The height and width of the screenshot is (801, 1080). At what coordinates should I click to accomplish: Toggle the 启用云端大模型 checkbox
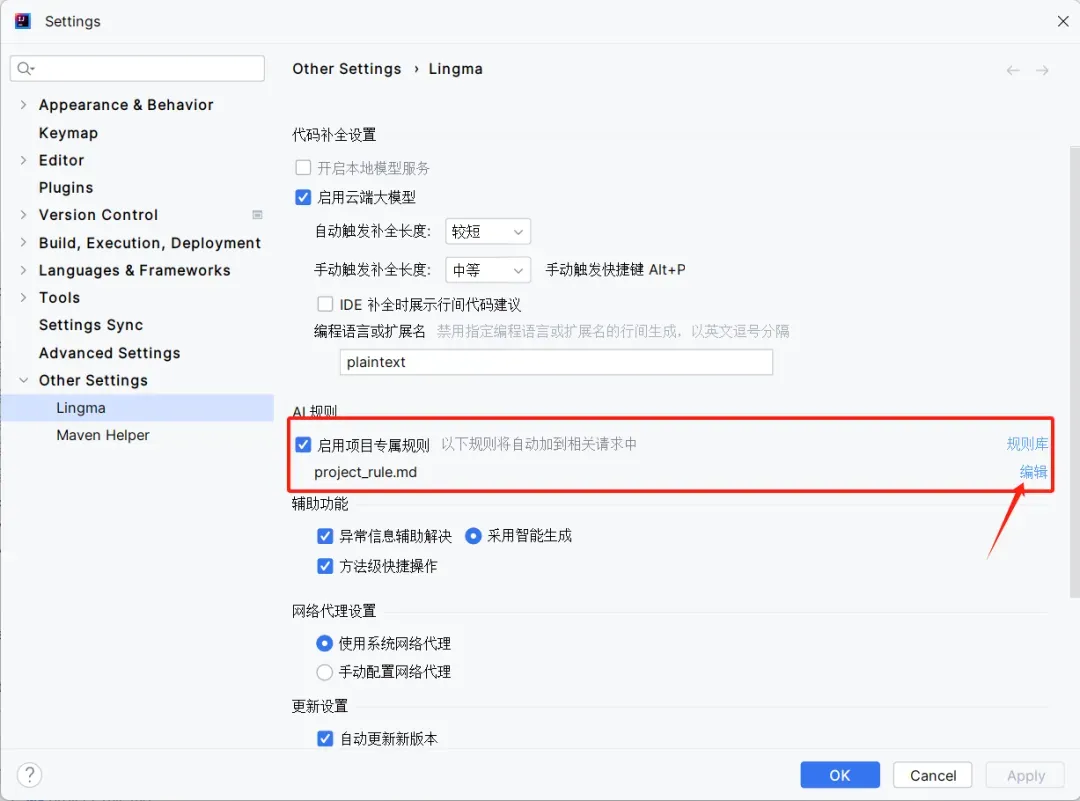coord(303,198)
